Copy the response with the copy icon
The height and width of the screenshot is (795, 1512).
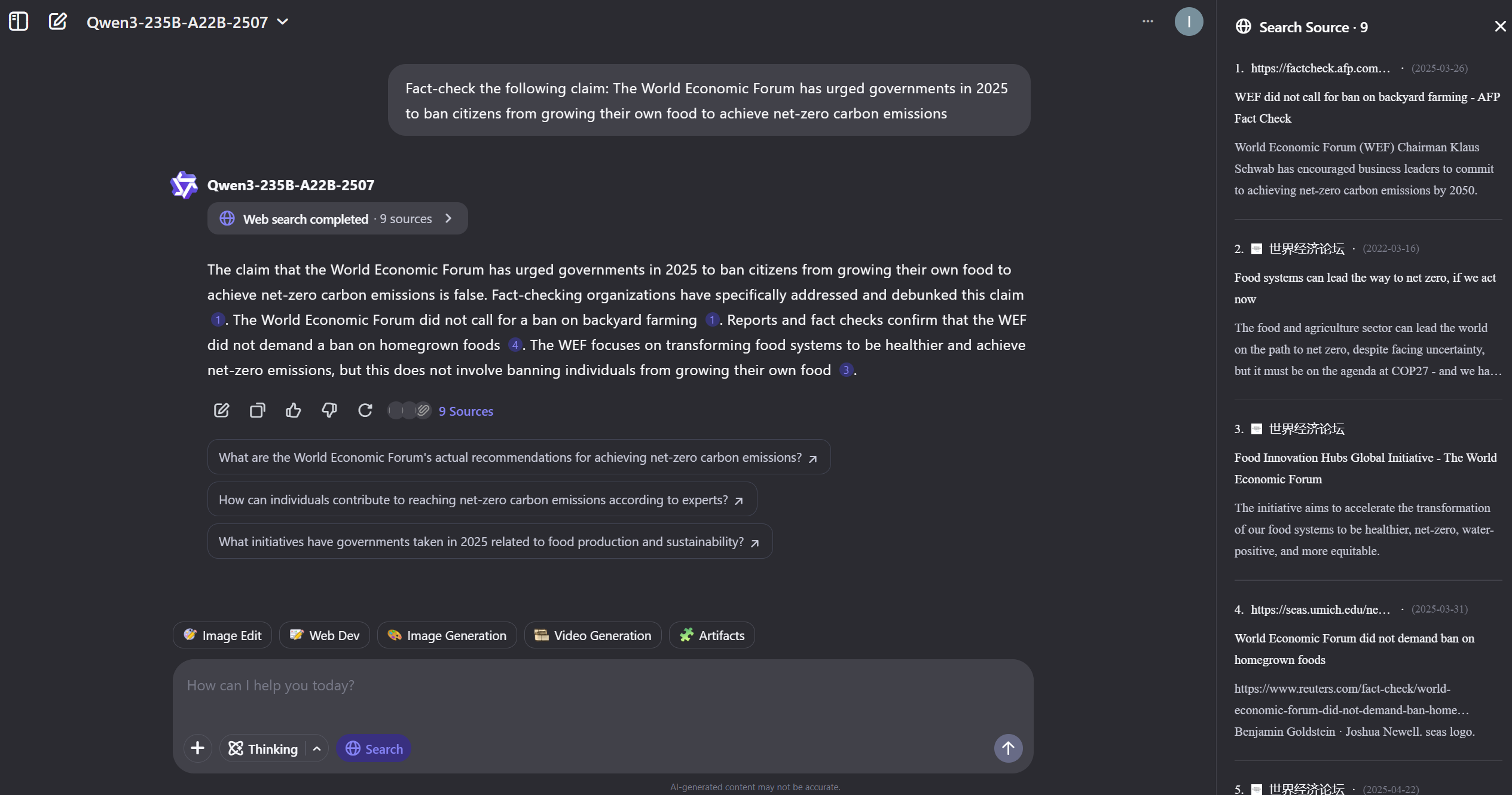[x=257, y=410]
